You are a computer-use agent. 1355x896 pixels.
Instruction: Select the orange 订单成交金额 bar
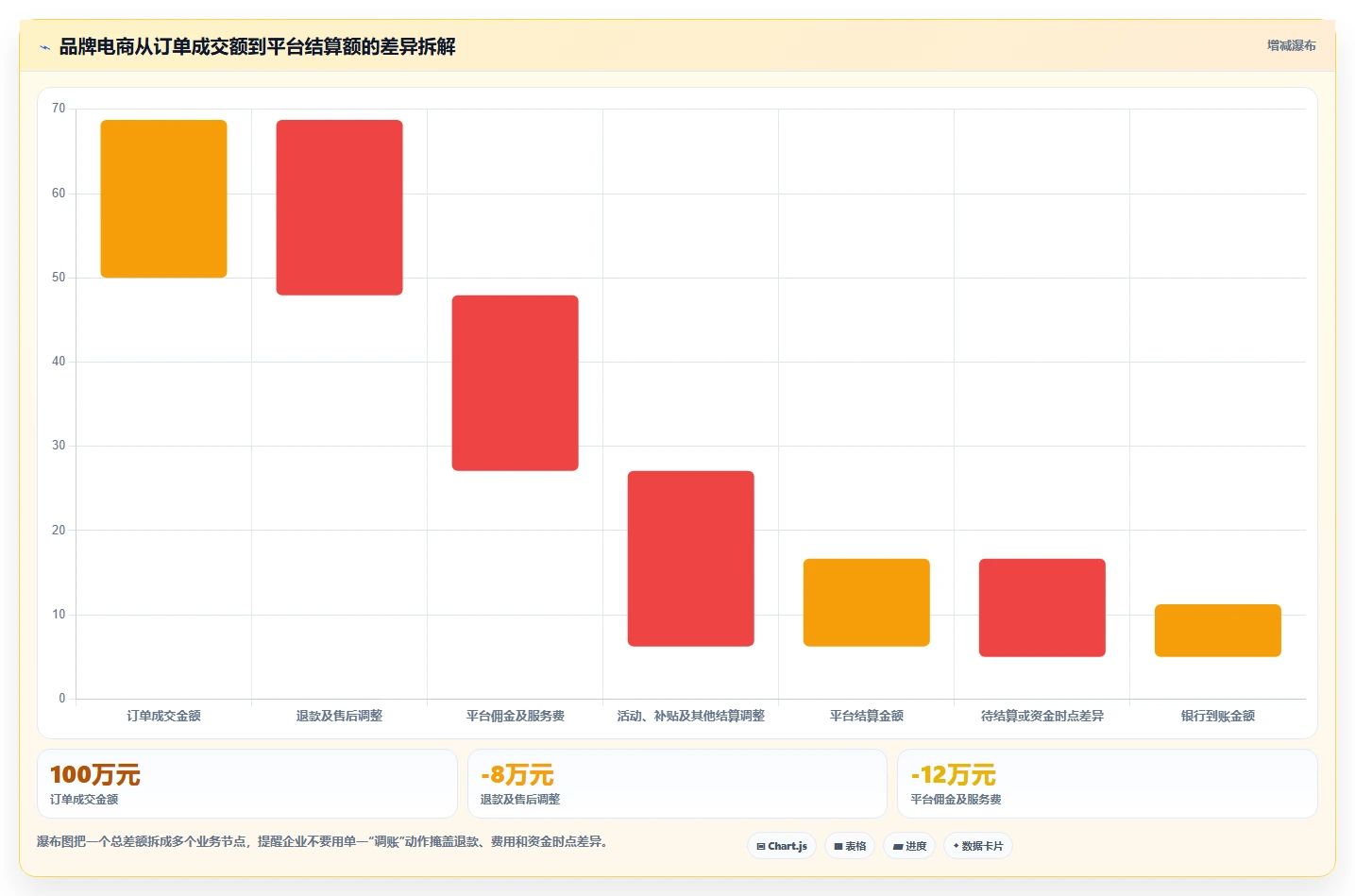pyautogui.click(x=164, y=198)
